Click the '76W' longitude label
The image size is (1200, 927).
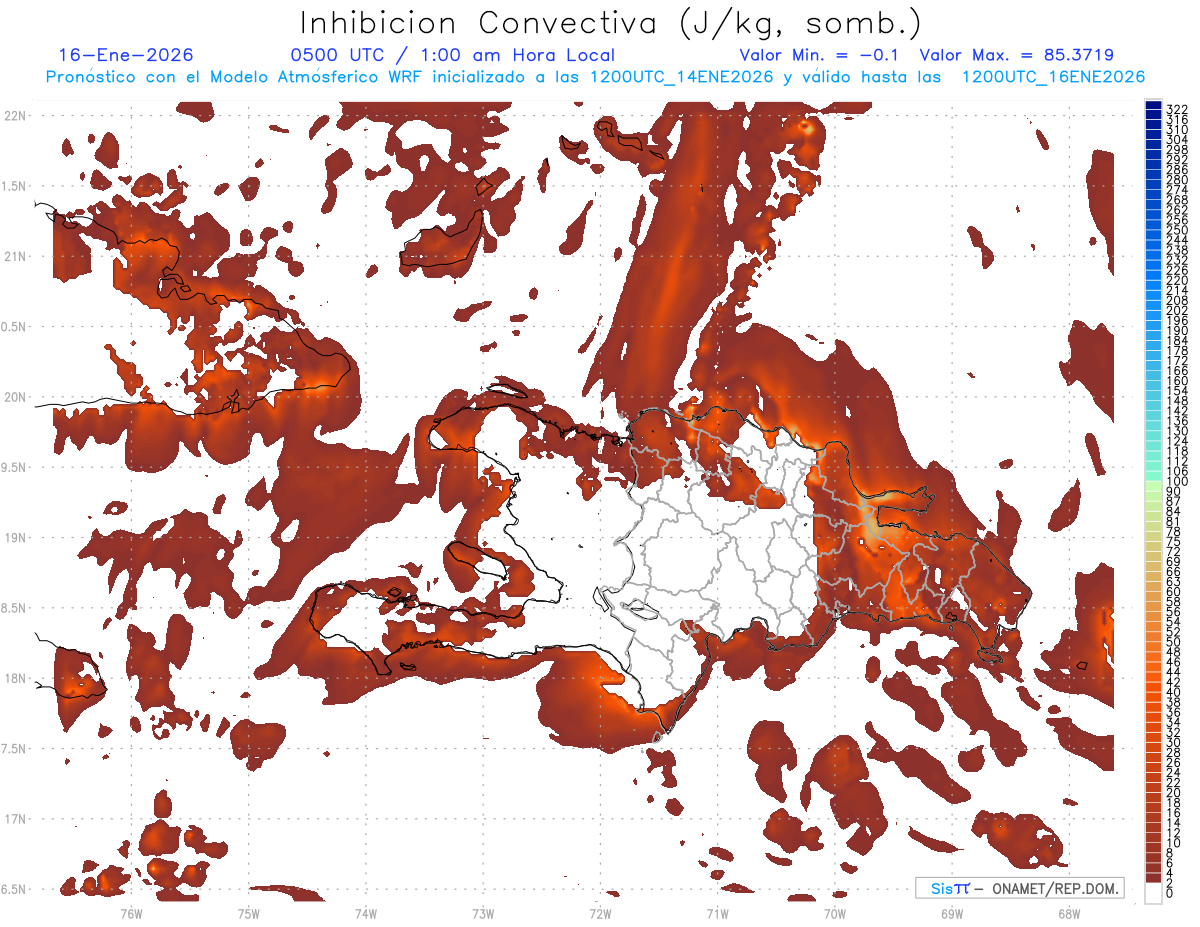pyautogui.click(x=131, y=913)
